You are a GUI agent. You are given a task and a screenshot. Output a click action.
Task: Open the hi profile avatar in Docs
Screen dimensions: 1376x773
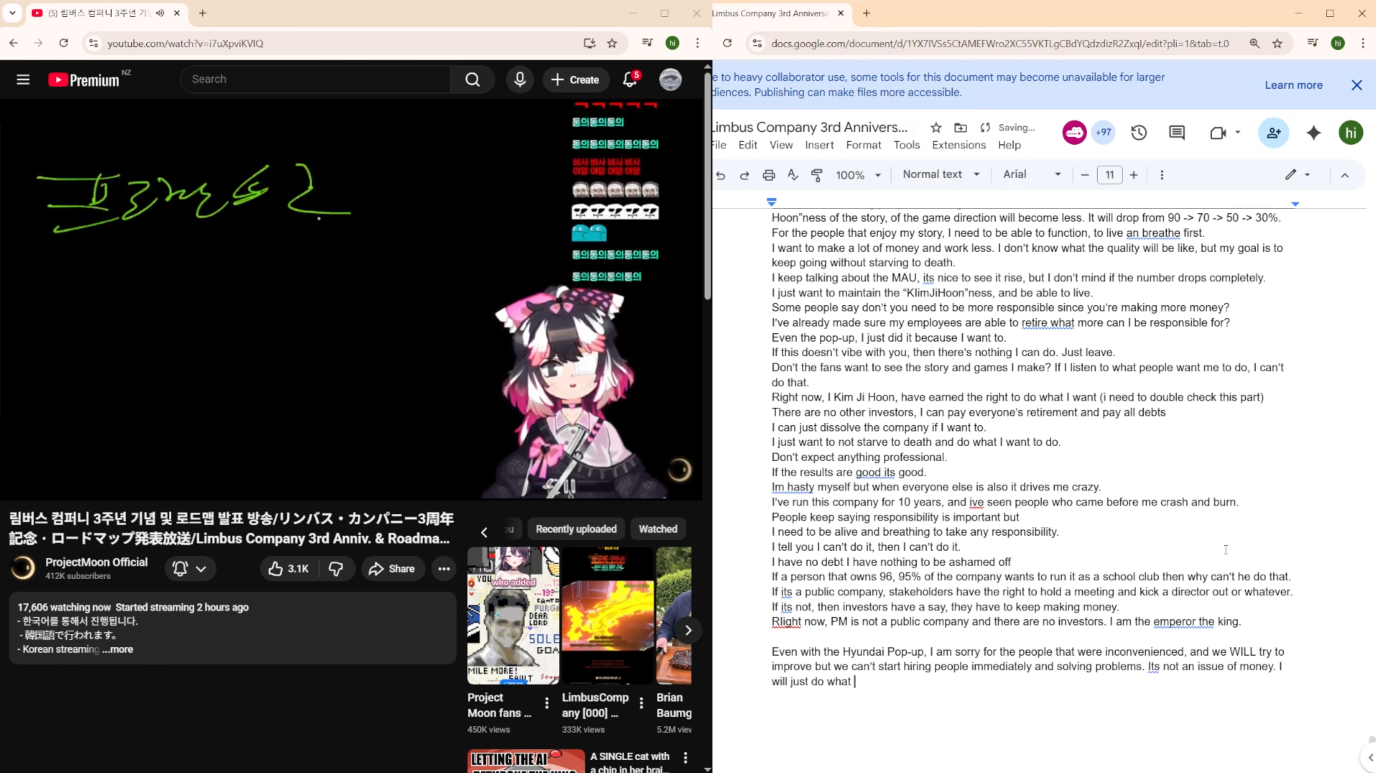pos(1351,133)
